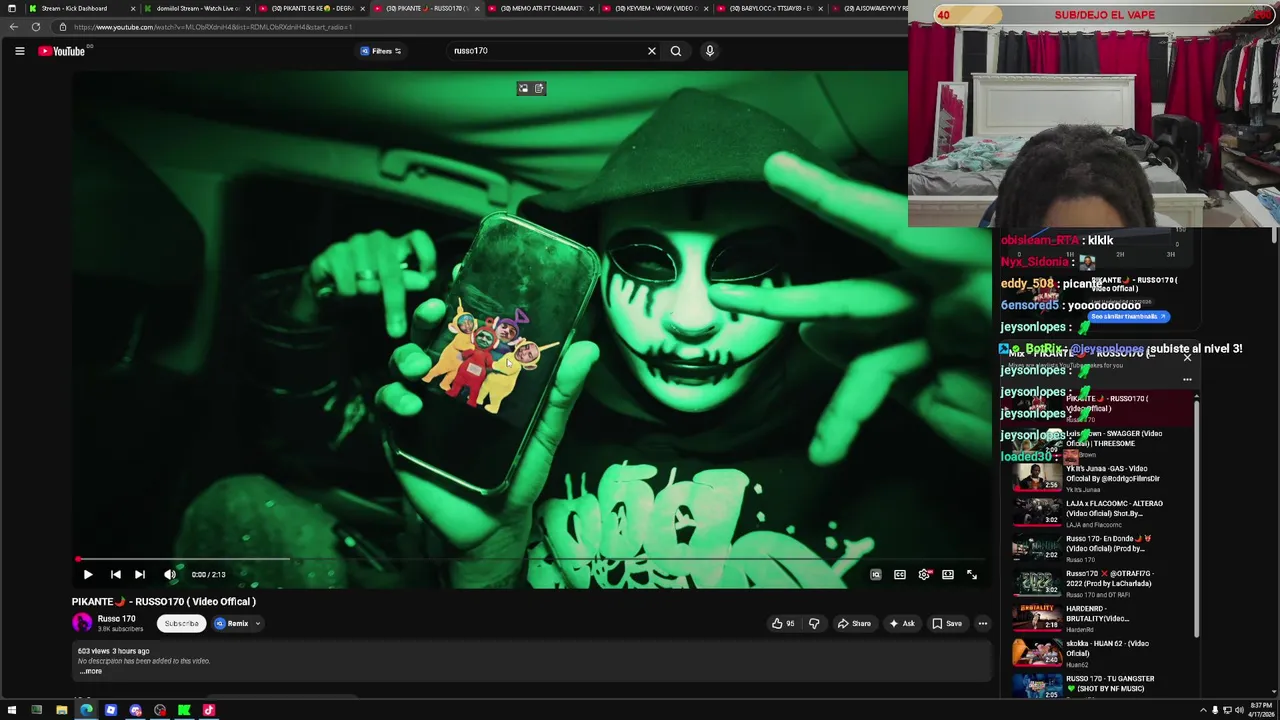The image size is (1280, 720).
Task: Open the green Kick app in taskbar
Action: coord(184,711)
